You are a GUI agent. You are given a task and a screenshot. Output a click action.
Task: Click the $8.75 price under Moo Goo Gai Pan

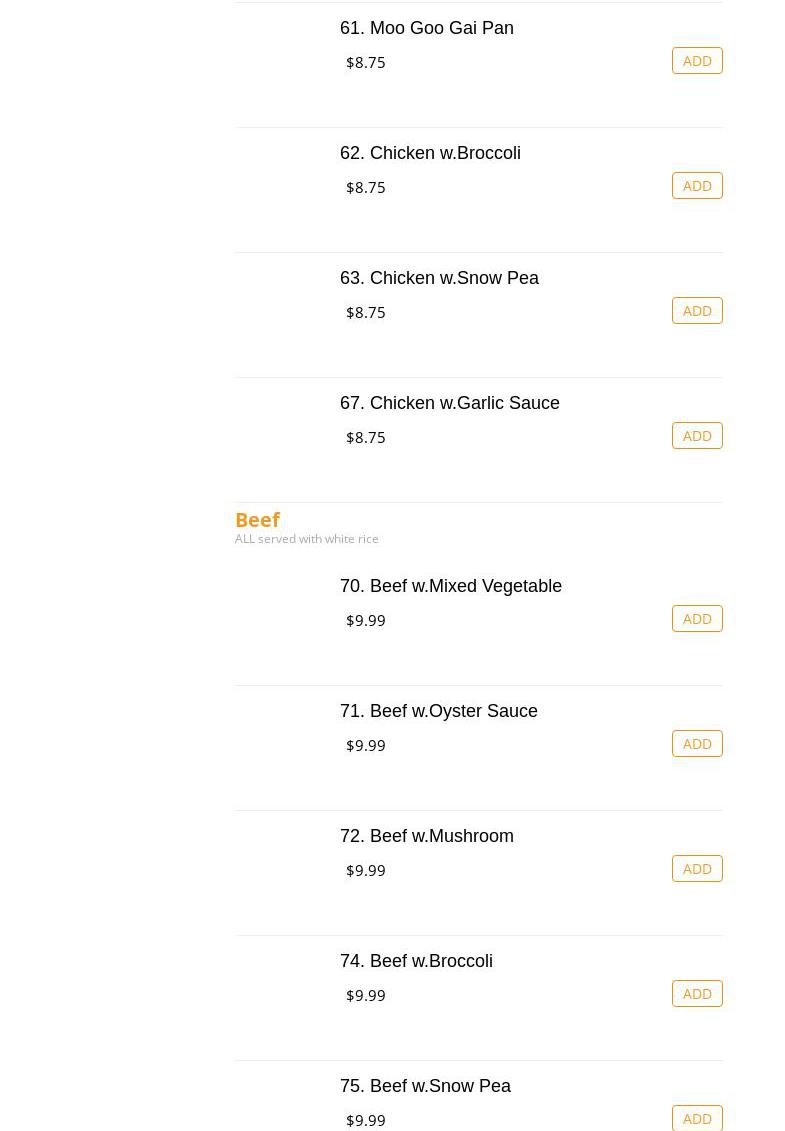[366, 62]
